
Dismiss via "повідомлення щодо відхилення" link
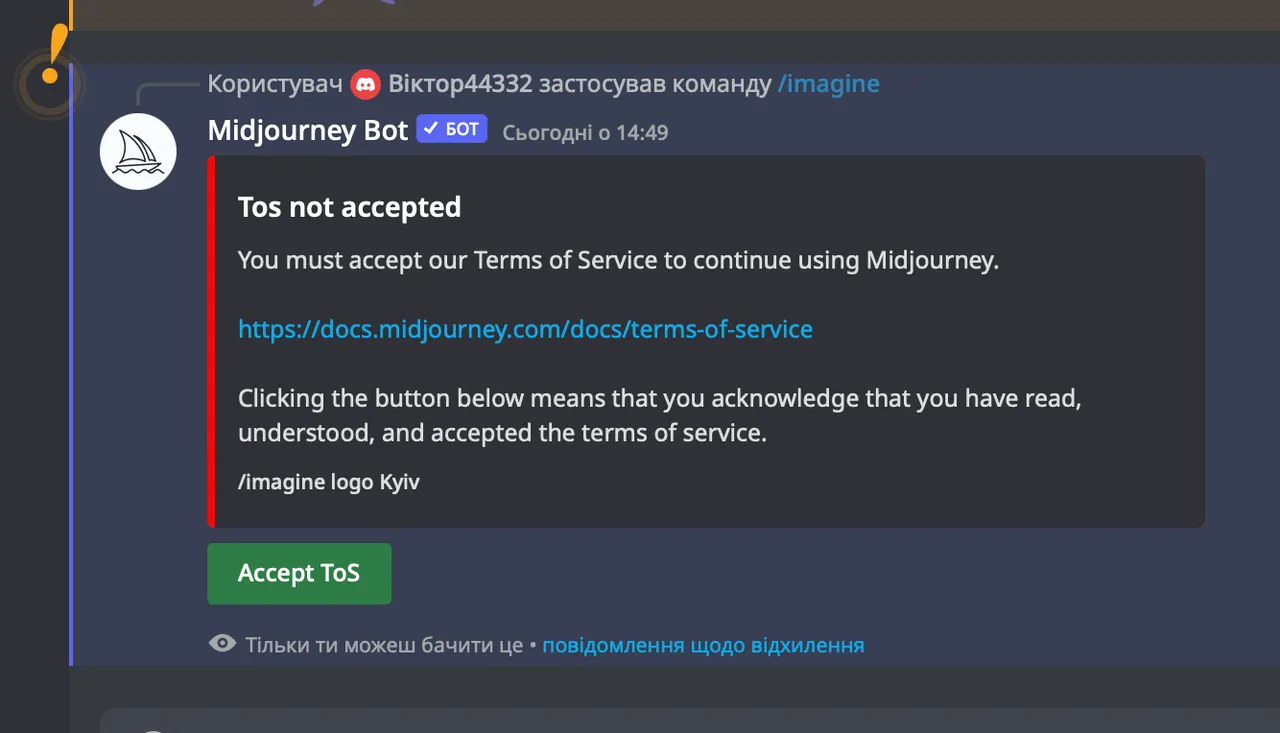(x=703, y=645)
